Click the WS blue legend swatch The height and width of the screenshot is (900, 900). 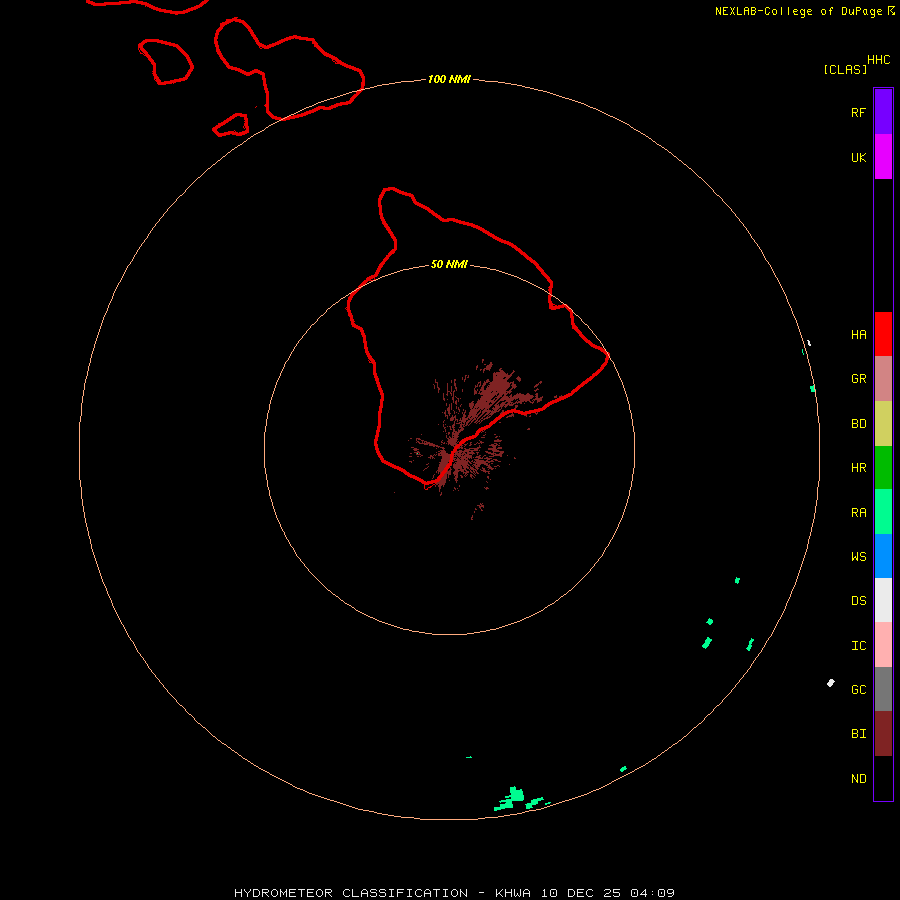pyautogui.click(x=883, y=556)
